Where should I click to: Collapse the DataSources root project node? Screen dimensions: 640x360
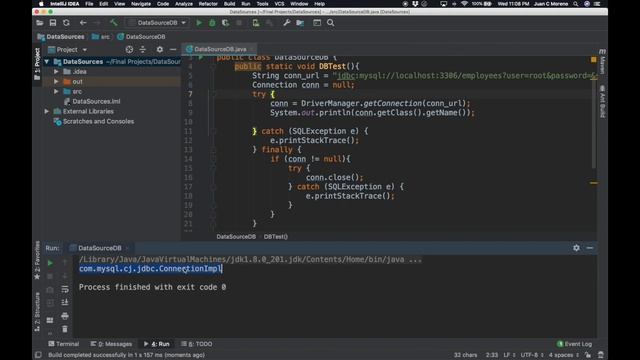(47, 62)
